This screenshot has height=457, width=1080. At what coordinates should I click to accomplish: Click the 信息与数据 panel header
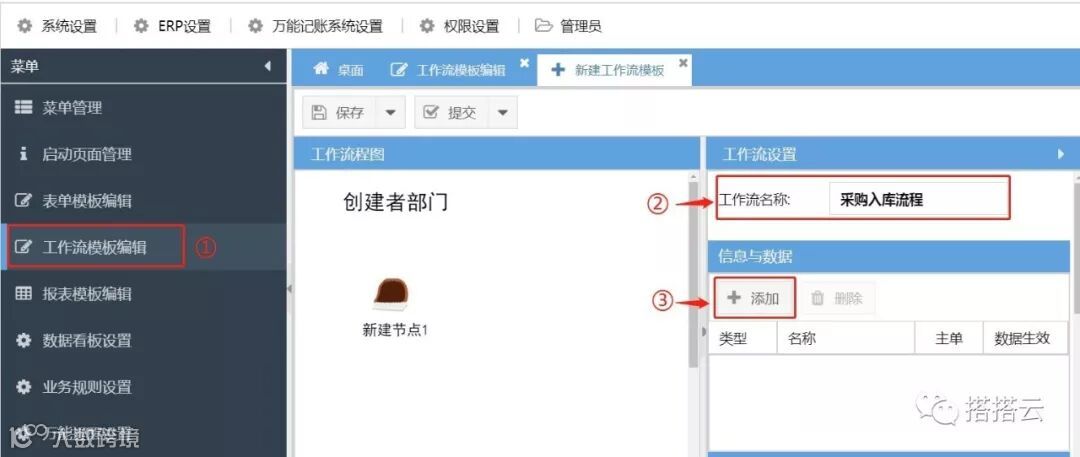889,256
